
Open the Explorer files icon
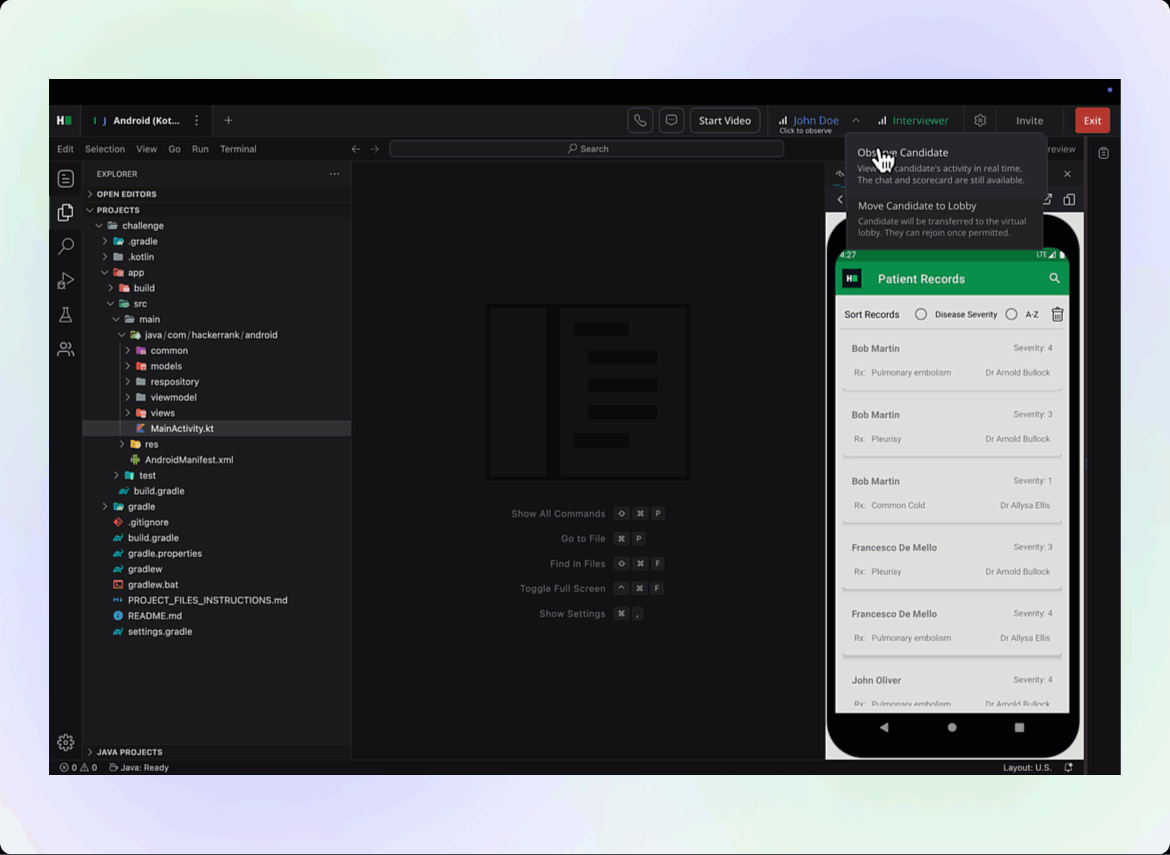tap(66, 212)
